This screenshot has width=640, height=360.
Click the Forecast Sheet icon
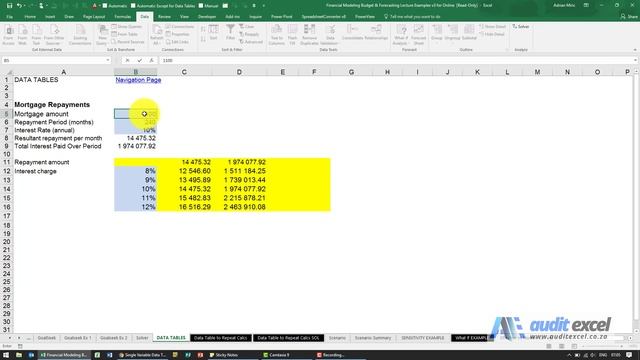(x=419, y=35)
